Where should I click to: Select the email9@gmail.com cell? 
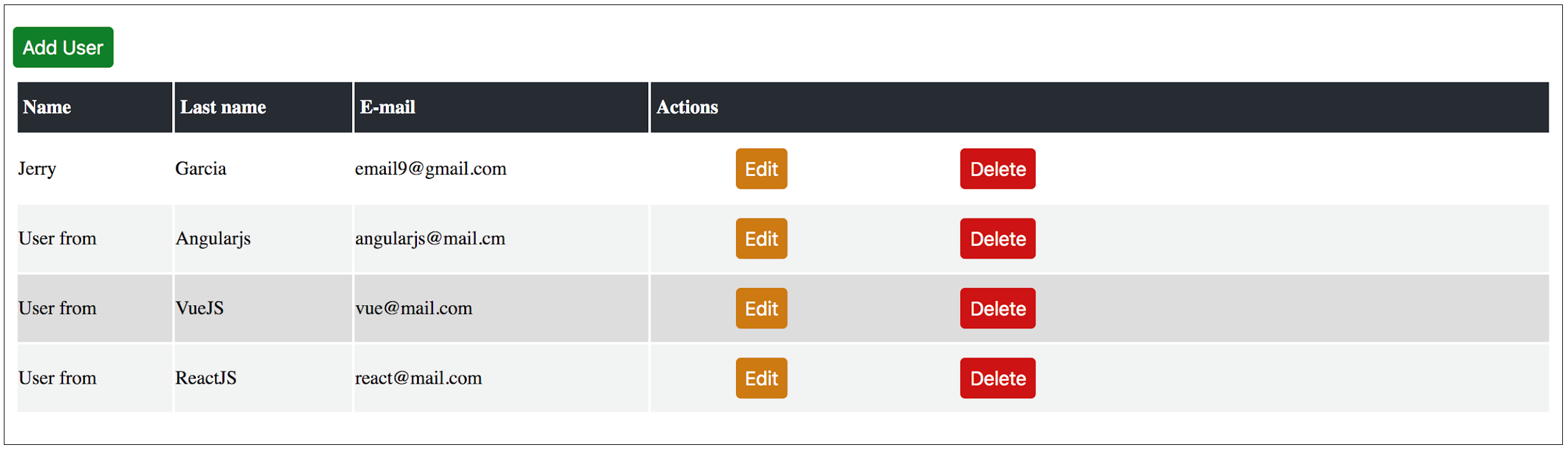pyautogui.click(x=430, y=169)
